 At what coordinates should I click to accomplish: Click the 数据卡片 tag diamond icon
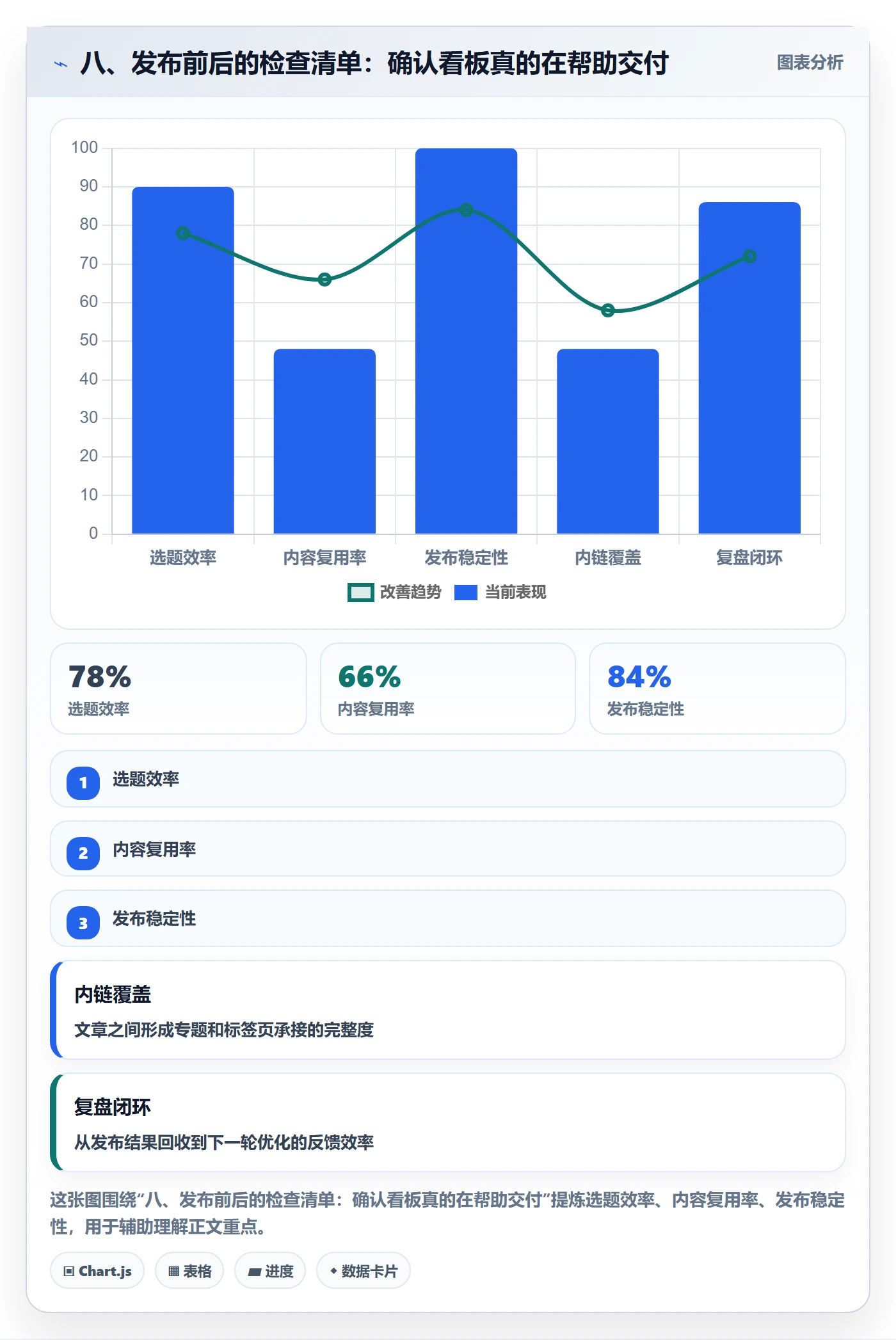(333, 1271)
